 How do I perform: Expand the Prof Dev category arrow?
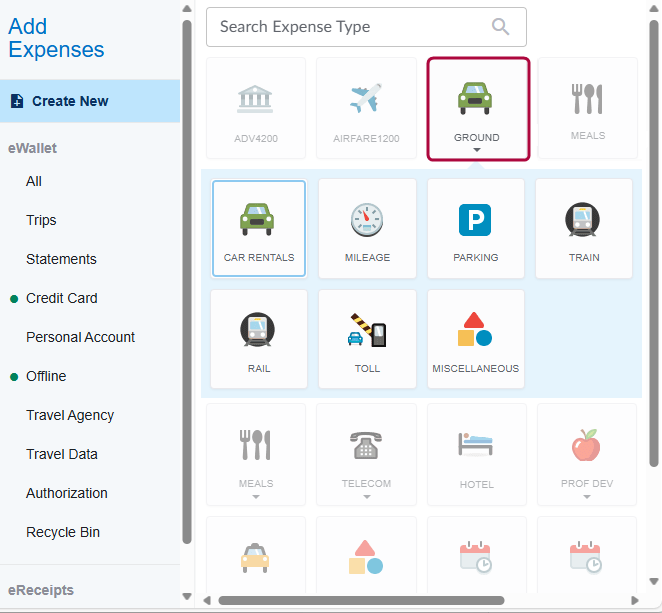pyautogui.click(x=587, y=496)
